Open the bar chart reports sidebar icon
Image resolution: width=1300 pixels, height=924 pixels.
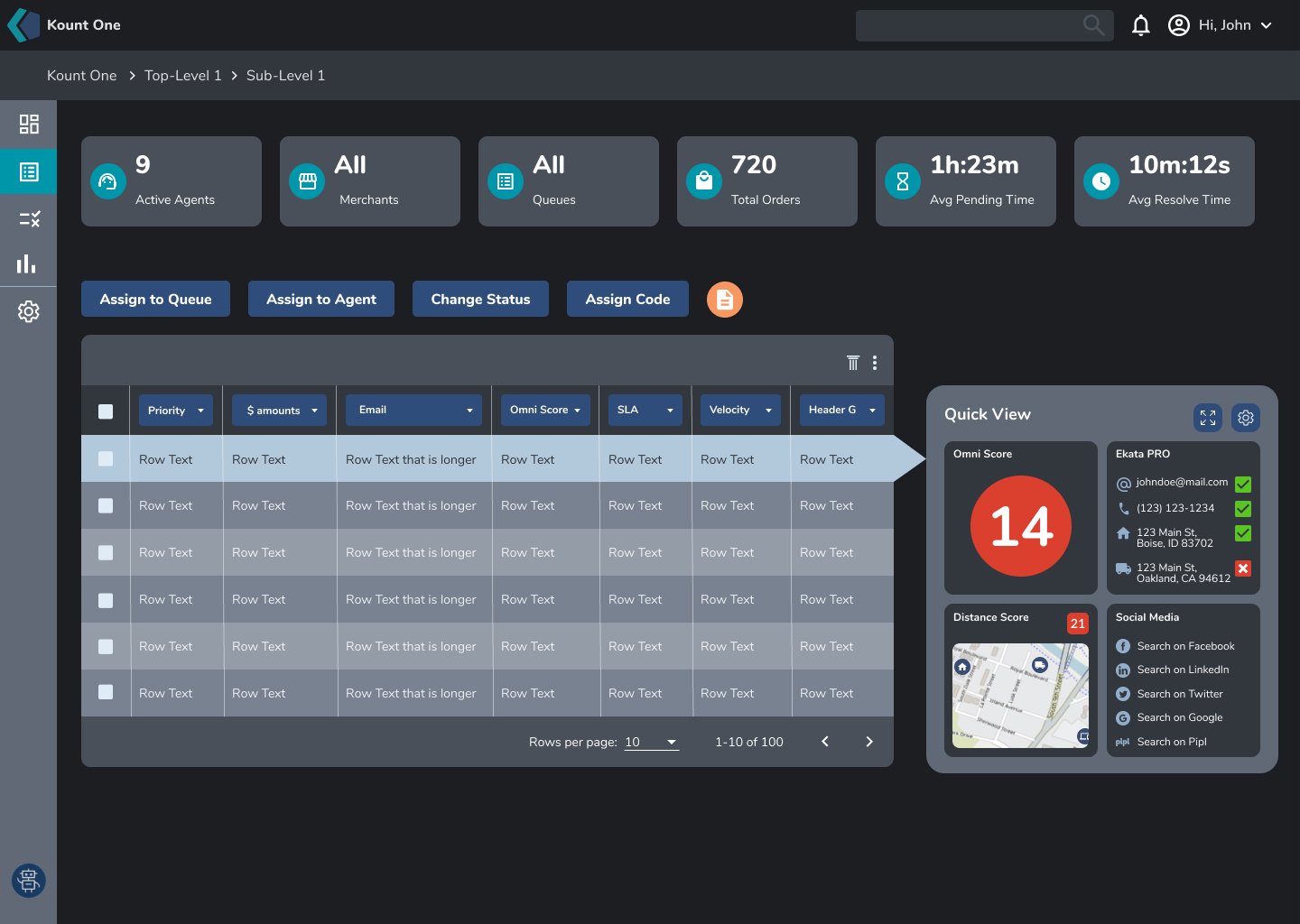[27, 263]
